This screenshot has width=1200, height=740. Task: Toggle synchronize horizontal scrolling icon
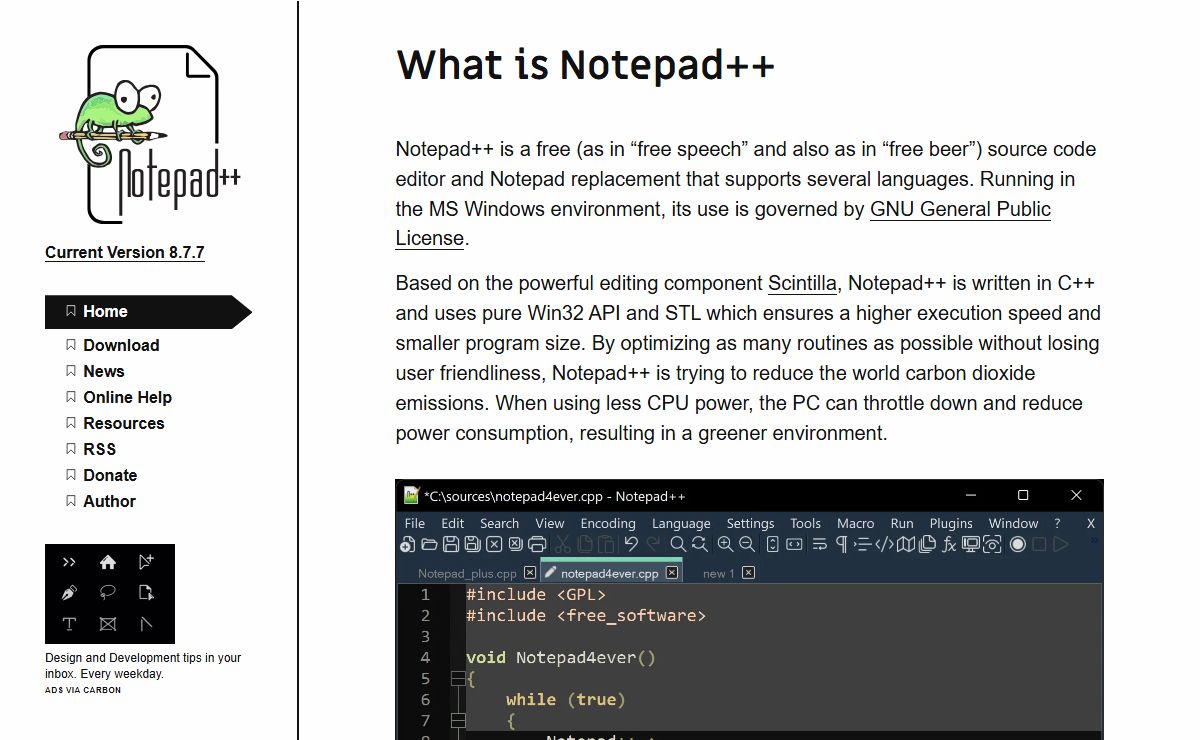coord(794,544)
